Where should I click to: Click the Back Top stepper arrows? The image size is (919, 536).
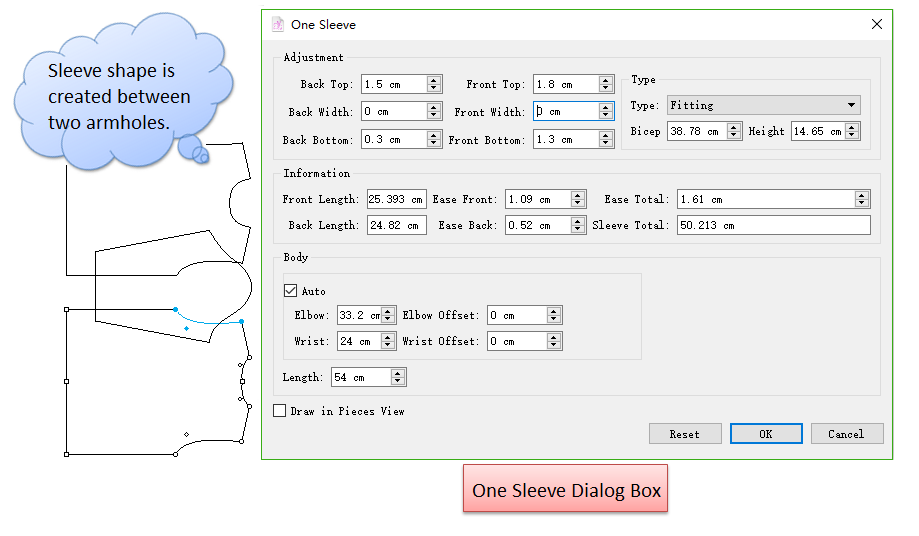click(434, 85)
